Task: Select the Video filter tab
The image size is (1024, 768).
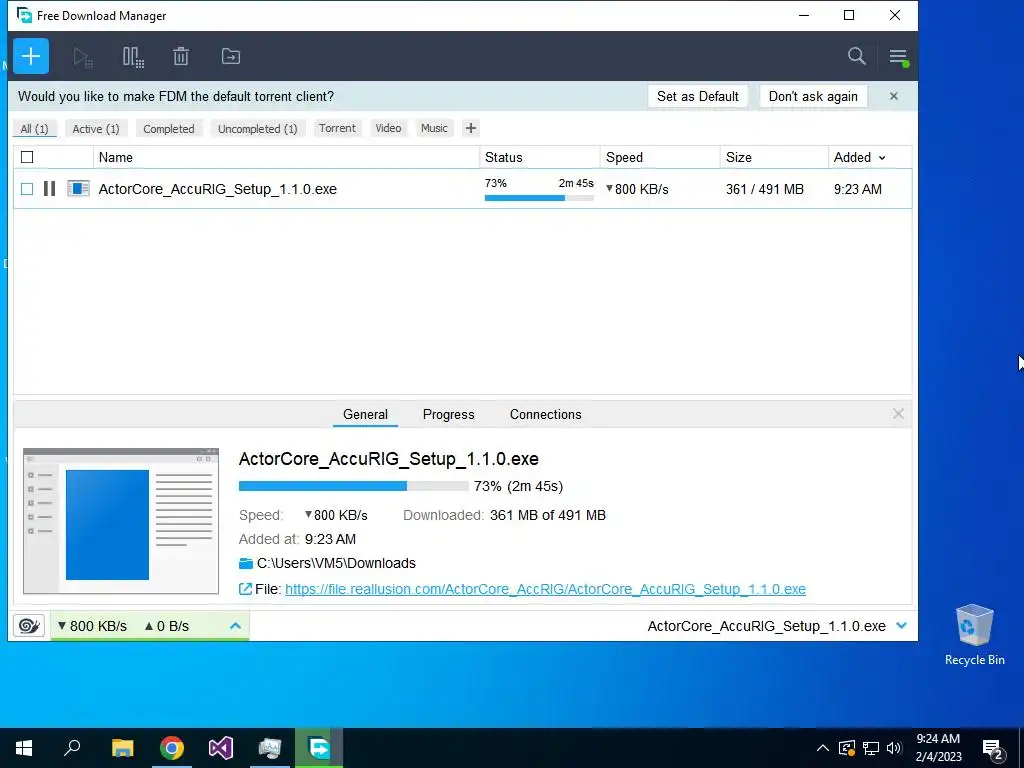Action: click(389, 128)
